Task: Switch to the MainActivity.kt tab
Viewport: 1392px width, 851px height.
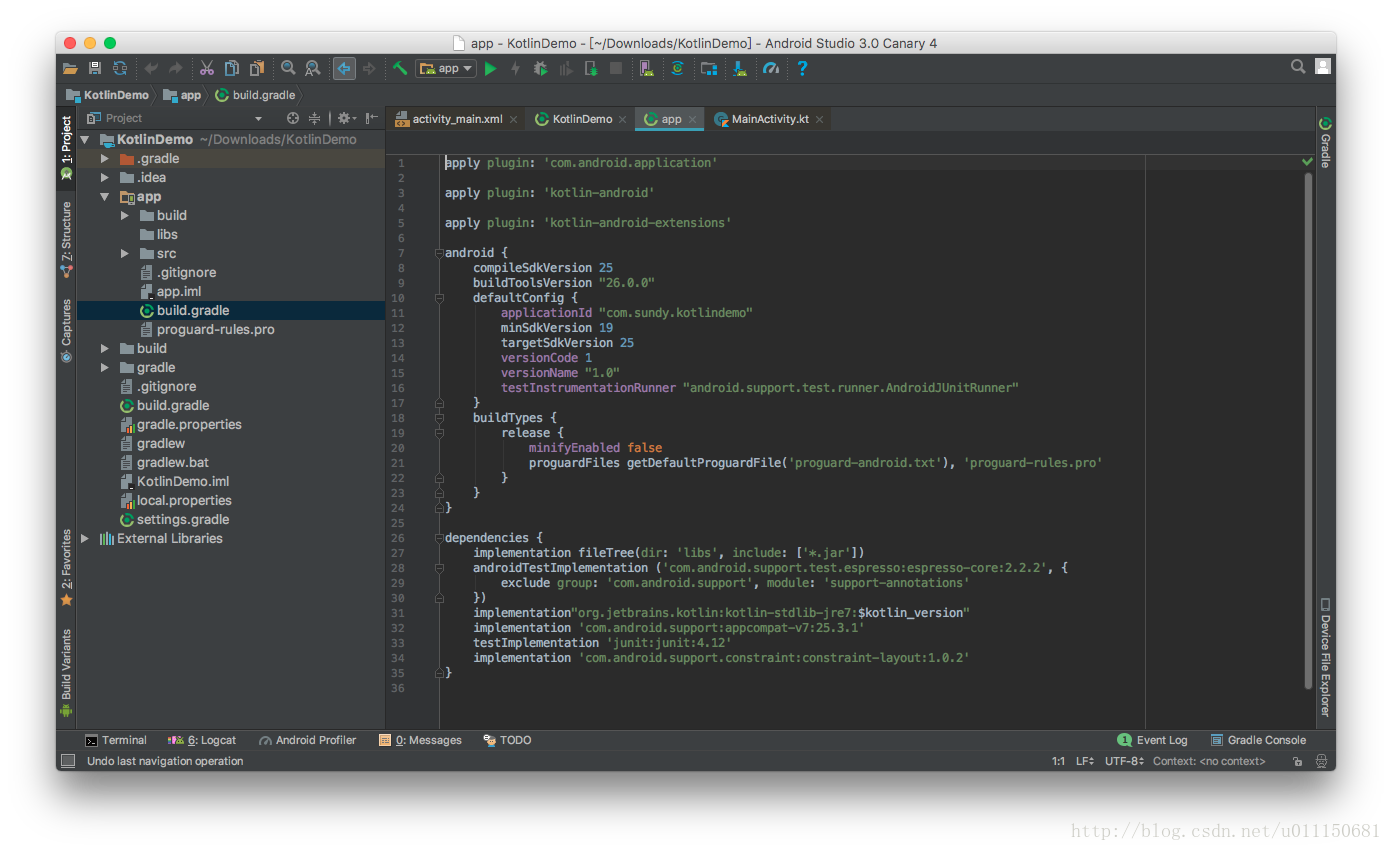Action: (769, 119)
